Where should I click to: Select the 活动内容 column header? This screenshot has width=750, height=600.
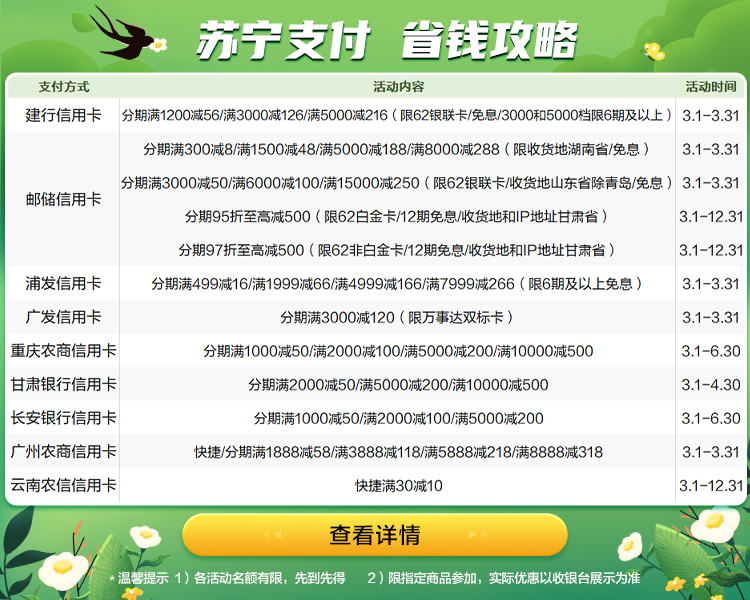tap(398, 86)
